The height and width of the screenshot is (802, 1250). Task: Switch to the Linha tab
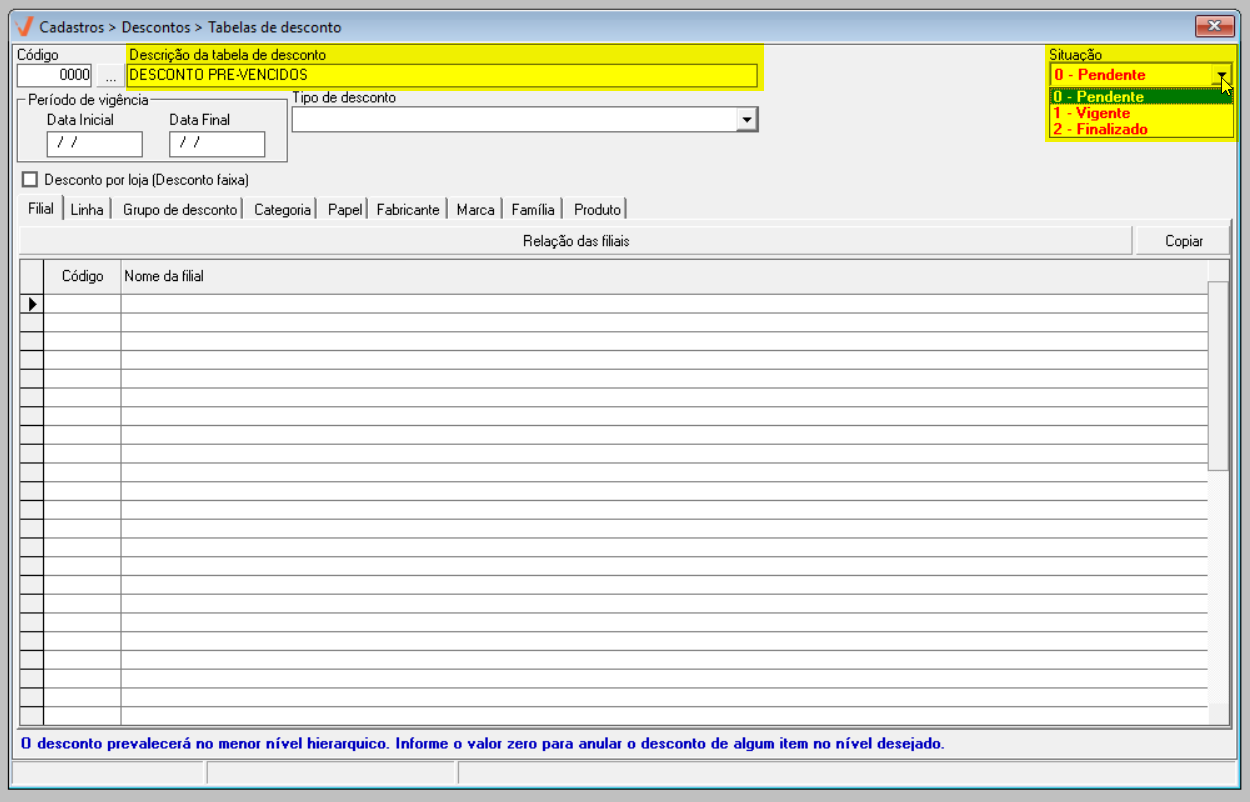click(x=87, y=210)
